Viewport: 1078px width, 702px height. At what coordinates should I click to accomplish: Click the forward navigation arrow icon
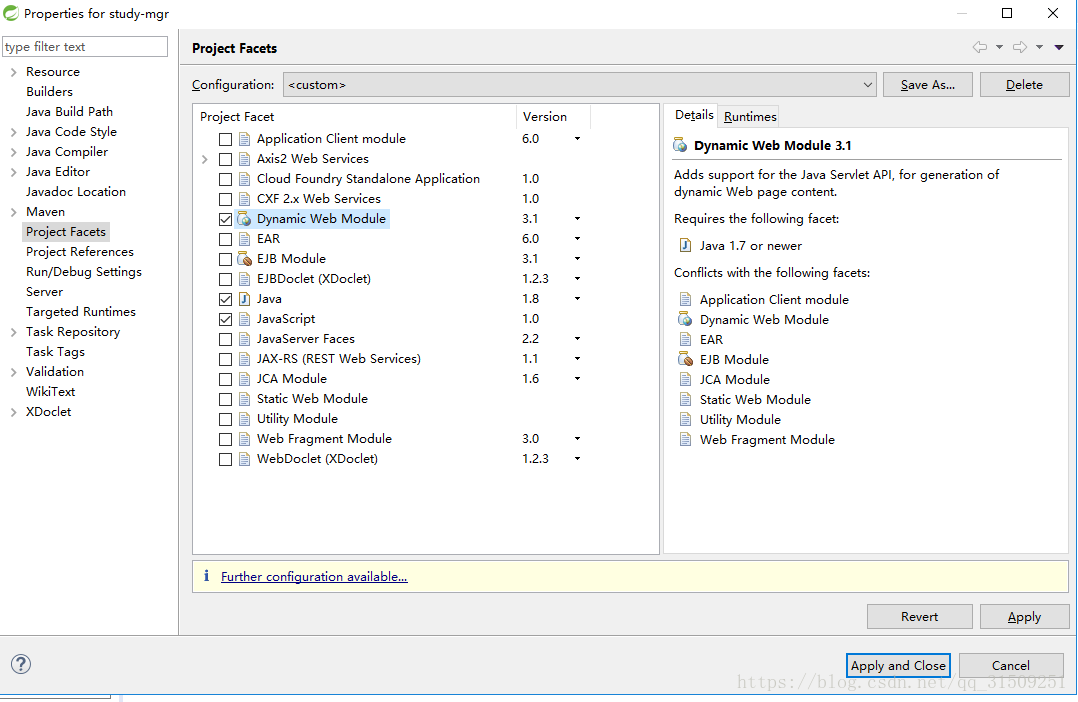(x=1020, y=47)
